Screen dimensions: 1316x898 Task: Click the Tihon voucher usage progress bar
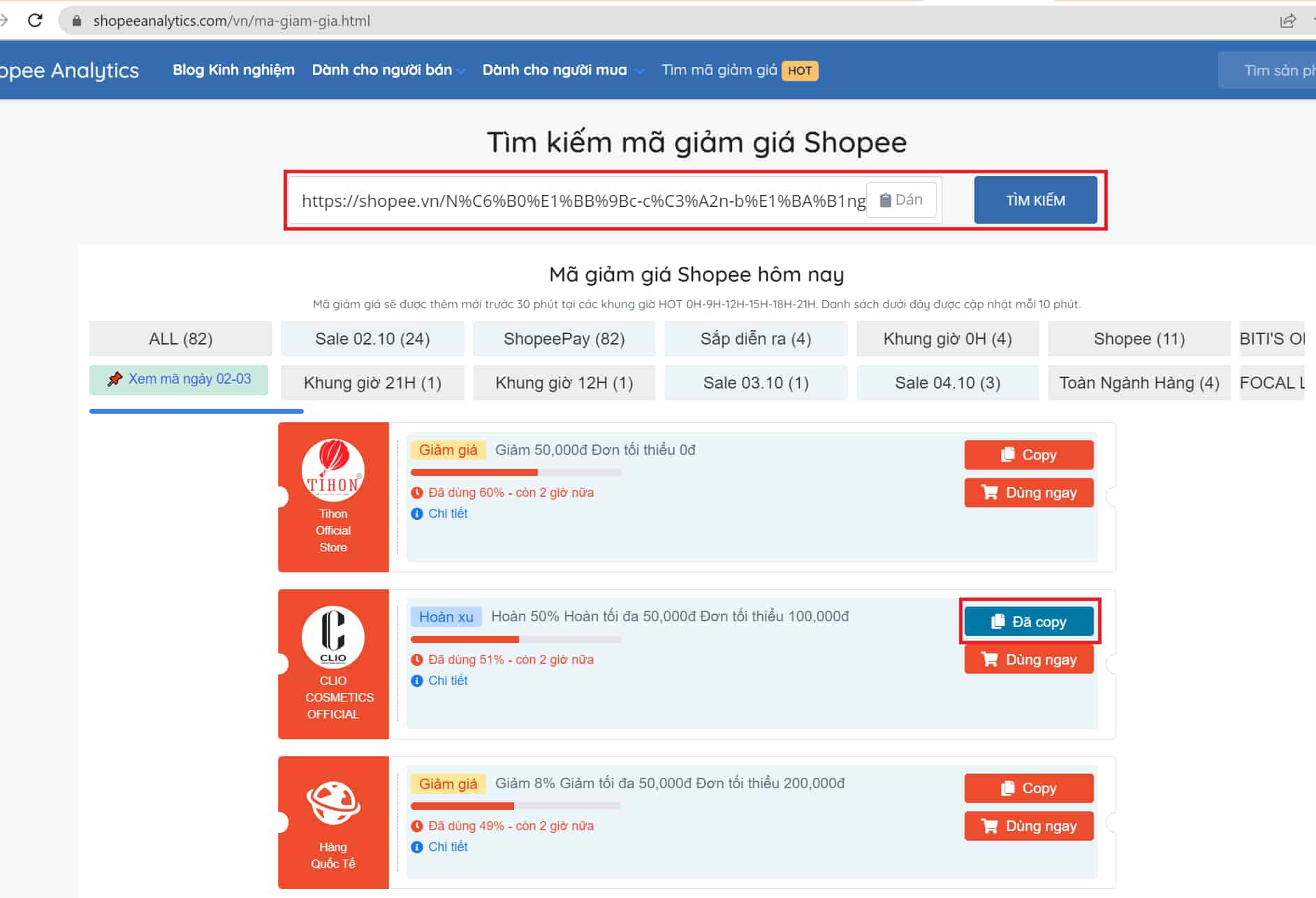516,472
